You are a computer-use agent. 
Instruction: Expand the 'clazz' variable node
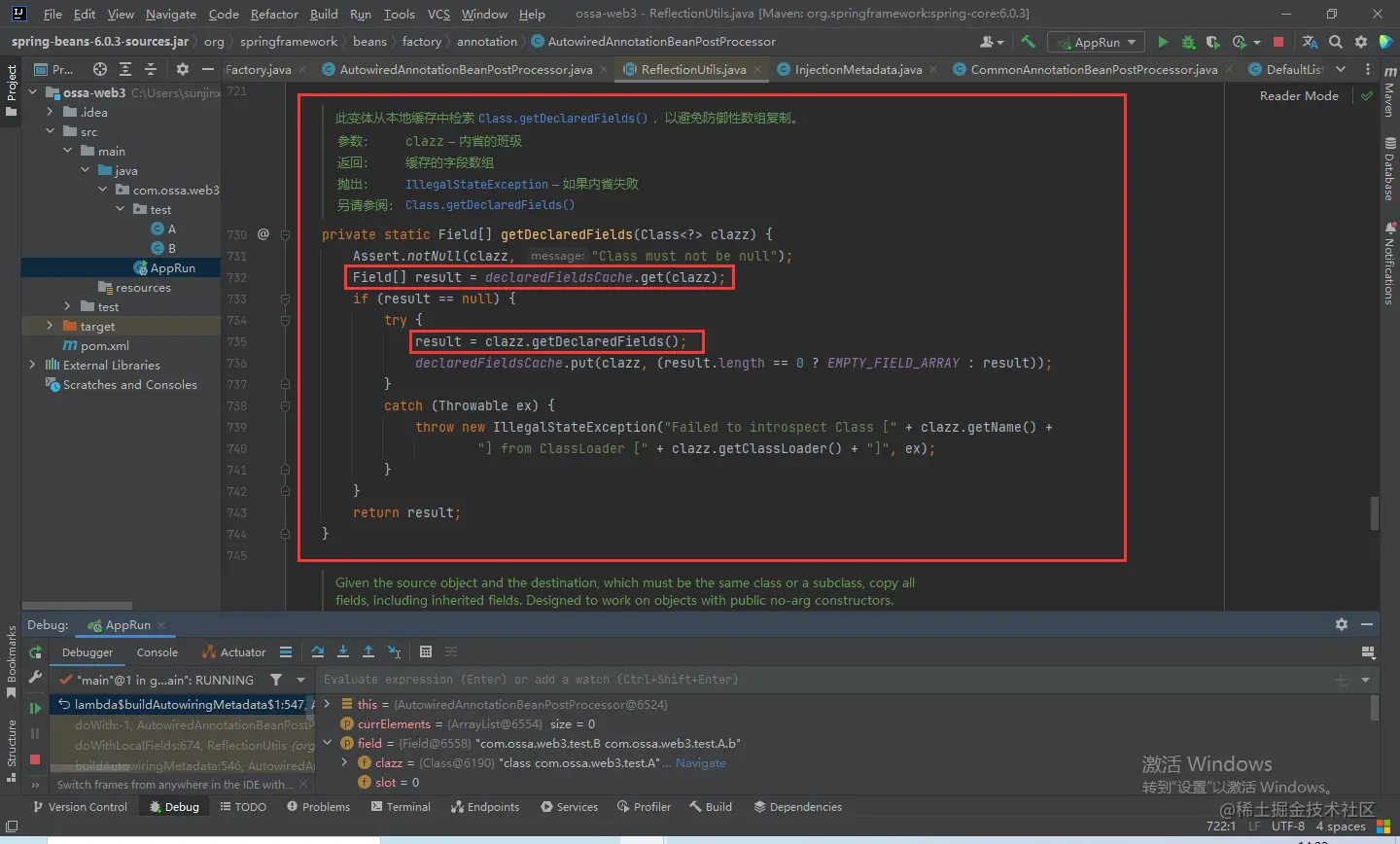pyautogui.click(x=344, y=762)
